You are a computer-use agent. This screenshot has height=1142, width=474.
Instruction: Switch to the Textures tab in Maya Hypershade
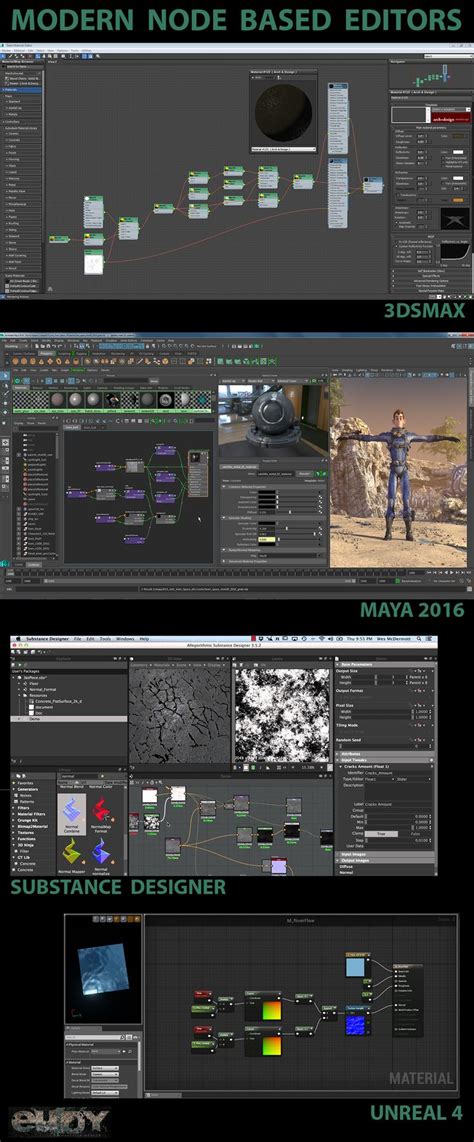coord(38,388)
